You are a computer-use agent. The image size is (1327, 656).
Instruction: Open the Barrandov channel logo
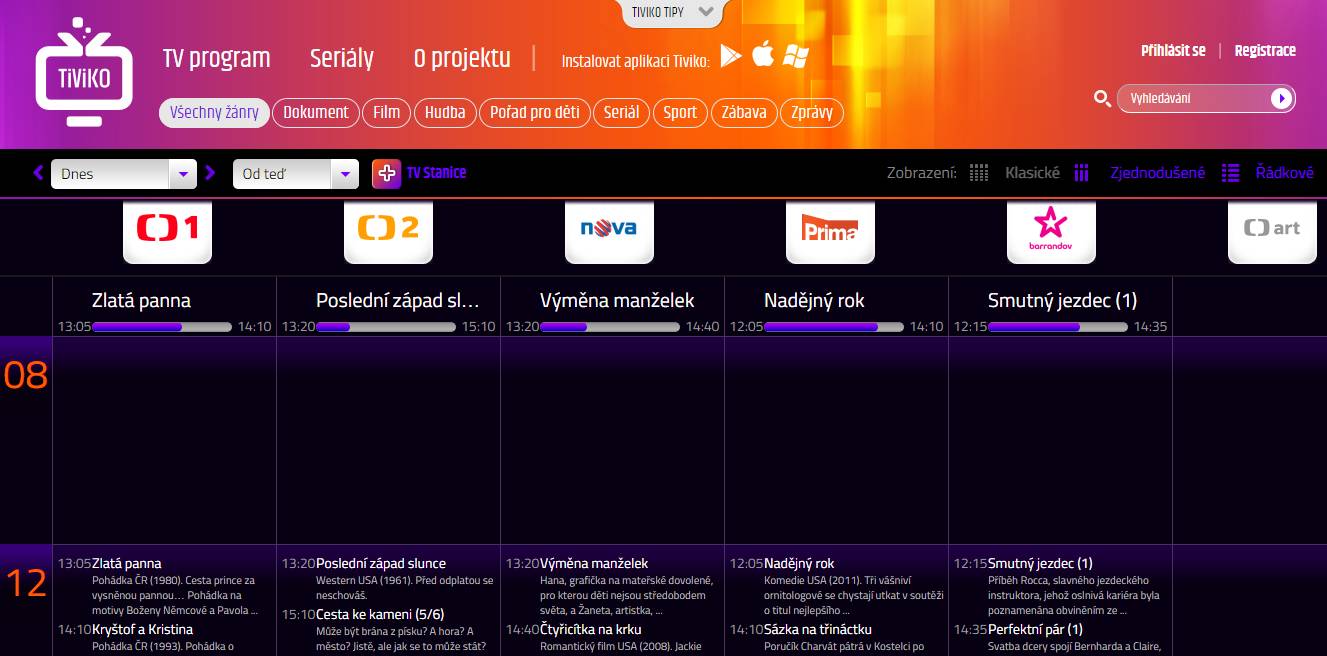1051,231
